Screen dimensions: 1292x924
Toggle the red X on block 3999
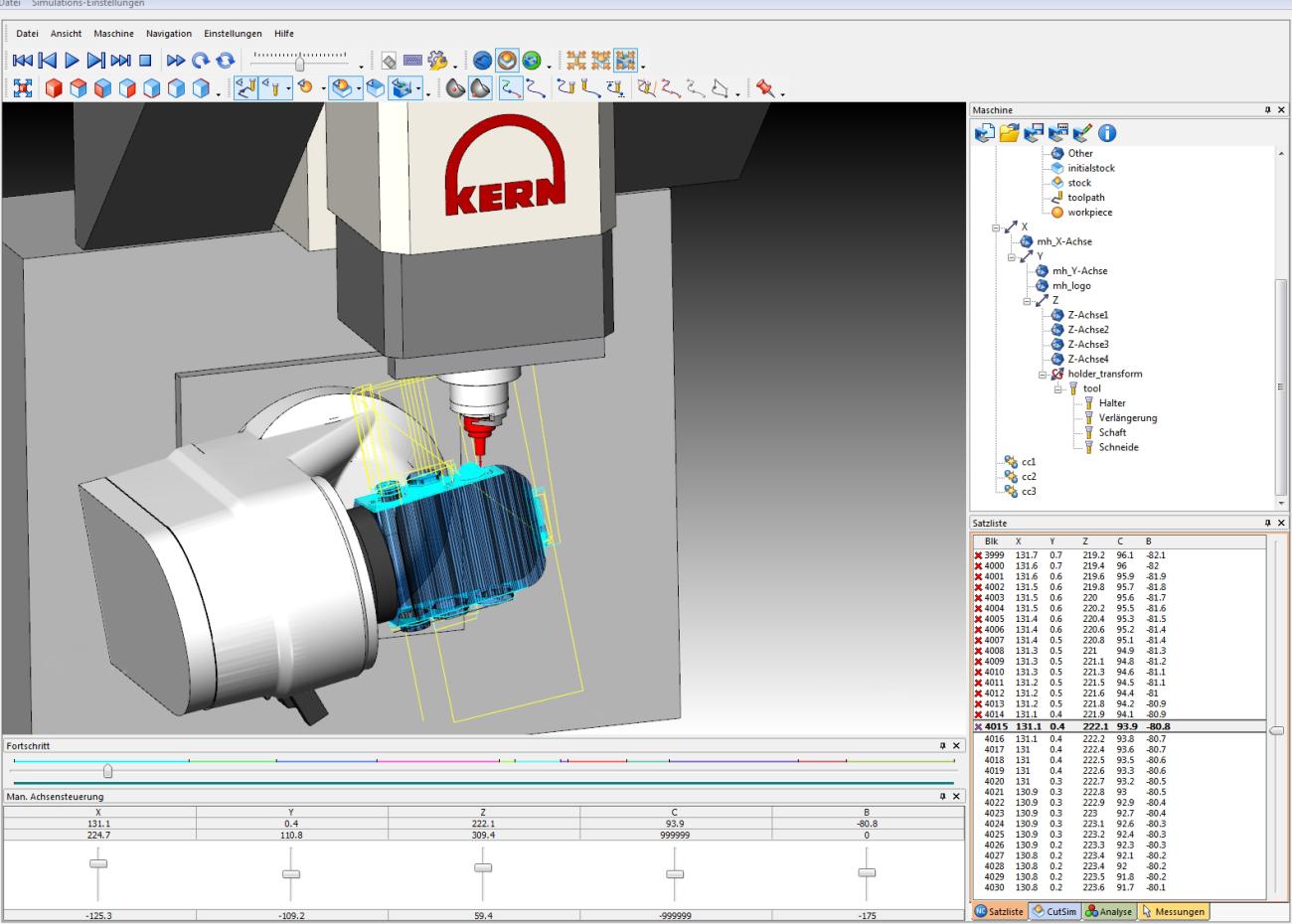pos(979,555)
